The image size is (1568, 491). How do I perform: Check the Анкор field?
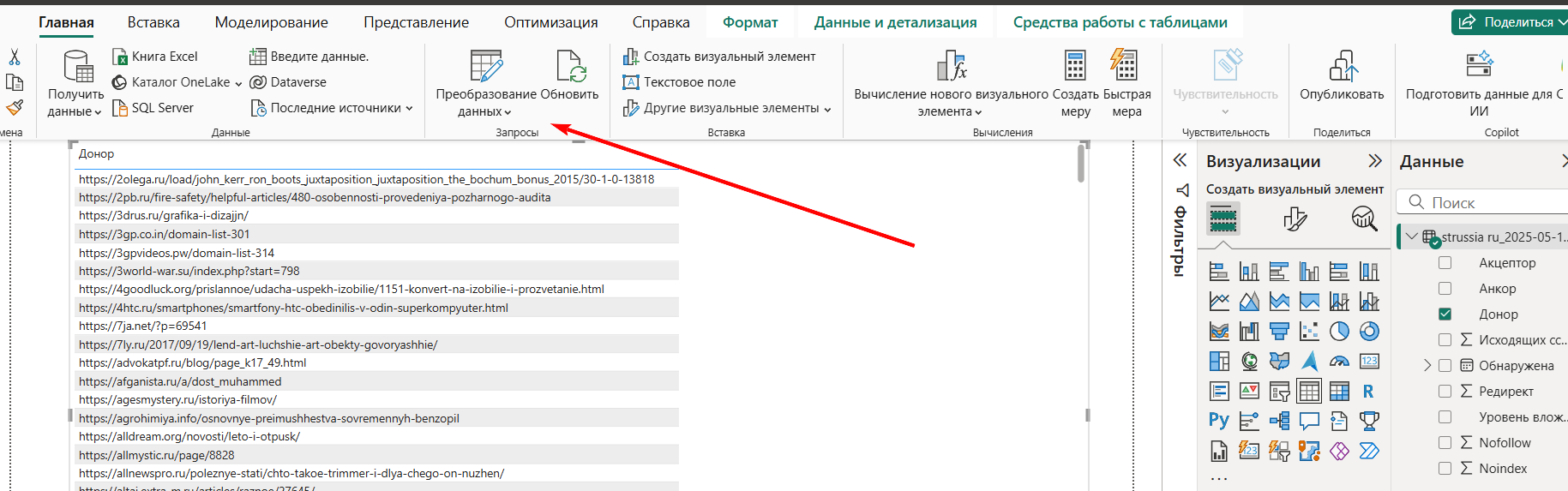[1445, 289]
